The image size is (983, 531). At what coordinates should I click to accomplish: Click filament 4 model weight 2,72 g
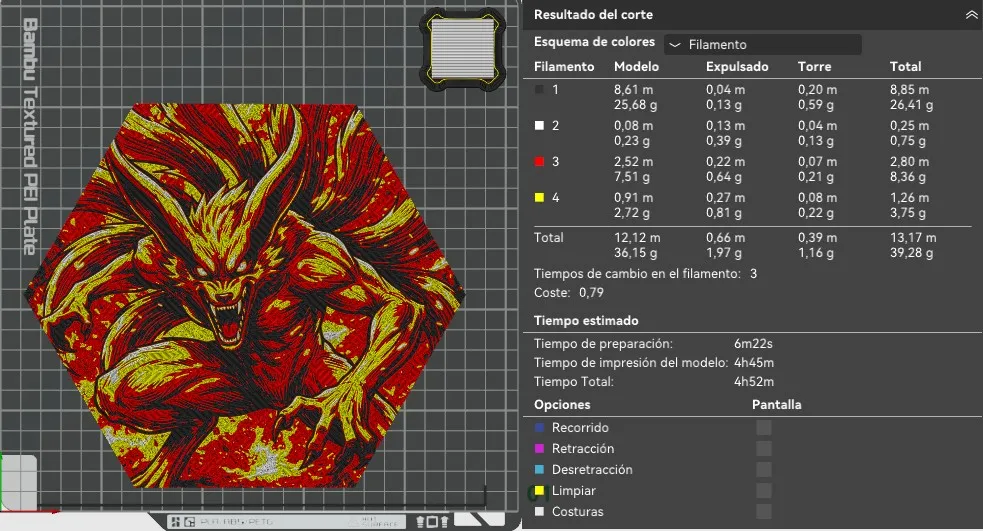pyautogui.click(x=632, y=213)
